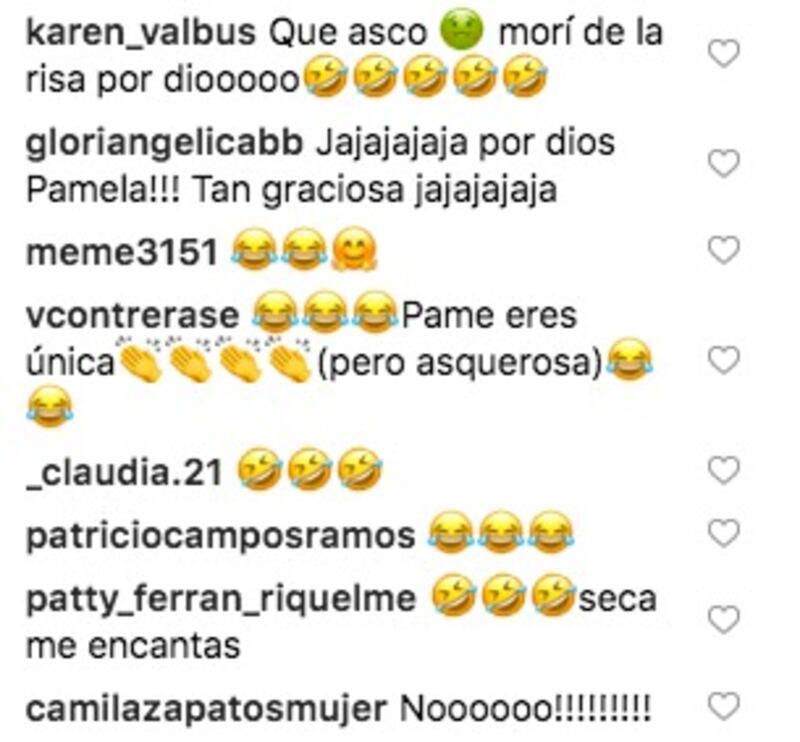Like karen_valbus's comment with the heart

click(x=724, y=54)
